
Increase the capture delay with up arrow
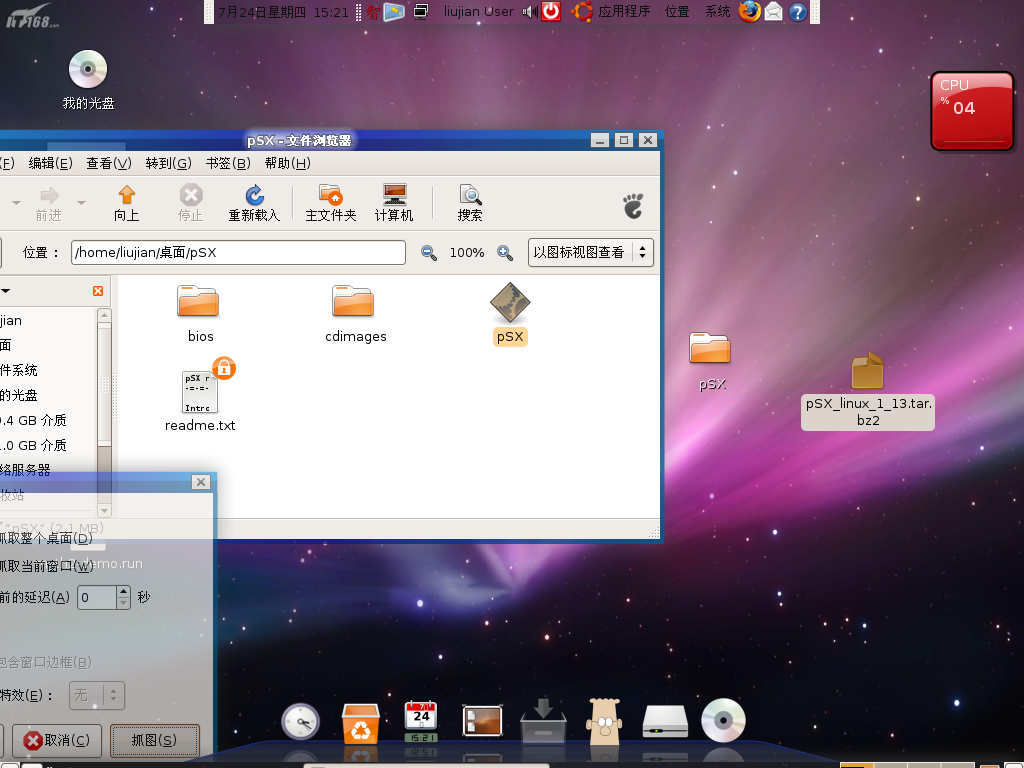[123, 591]
